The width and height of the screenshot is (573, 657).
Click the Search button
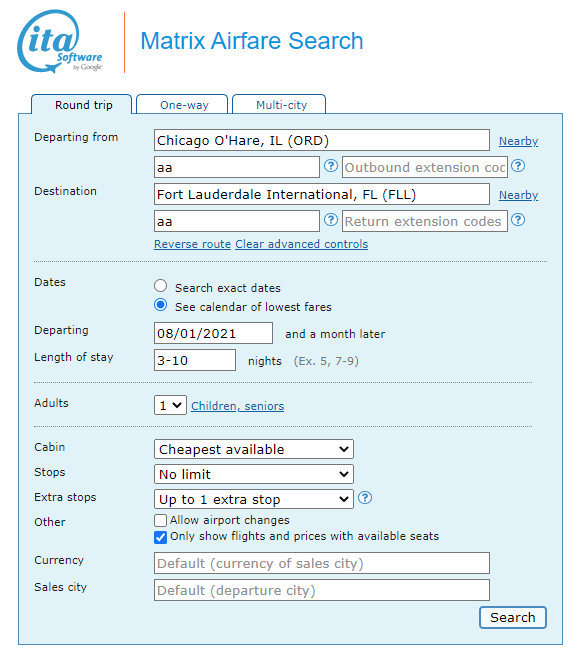pyautogui.click(x=513, y=618)
